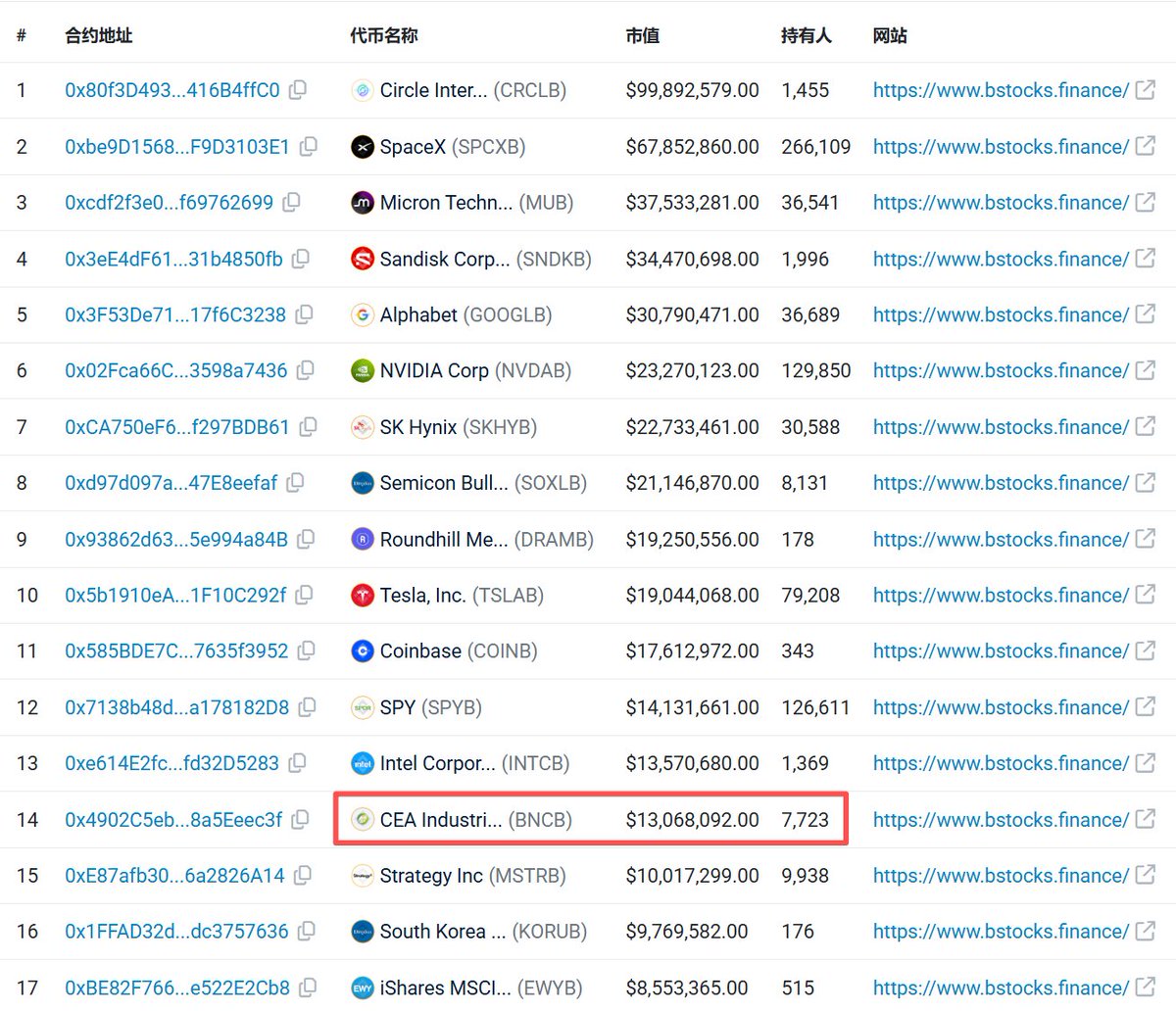Open external link icon in SPCXB row
Image resolution: width=1176 pixels, height=1011 pixels.
1145,146
